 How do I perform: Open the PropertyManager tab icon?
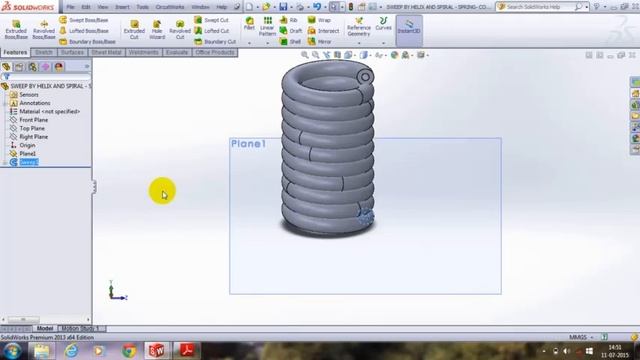(19, 67)
